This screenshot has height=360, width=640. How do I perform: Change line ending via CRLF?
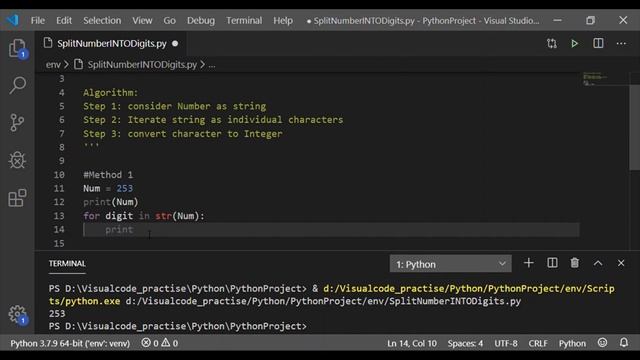point(538,343)
